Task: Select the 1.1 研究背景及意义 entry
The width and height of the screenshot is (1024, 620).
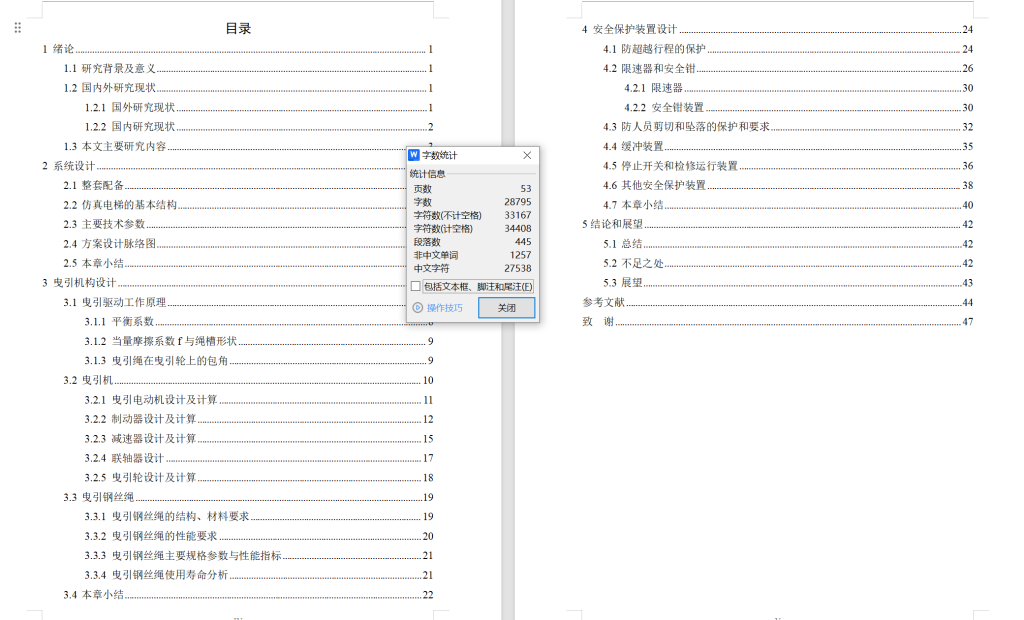Action: tap(91, 68)
